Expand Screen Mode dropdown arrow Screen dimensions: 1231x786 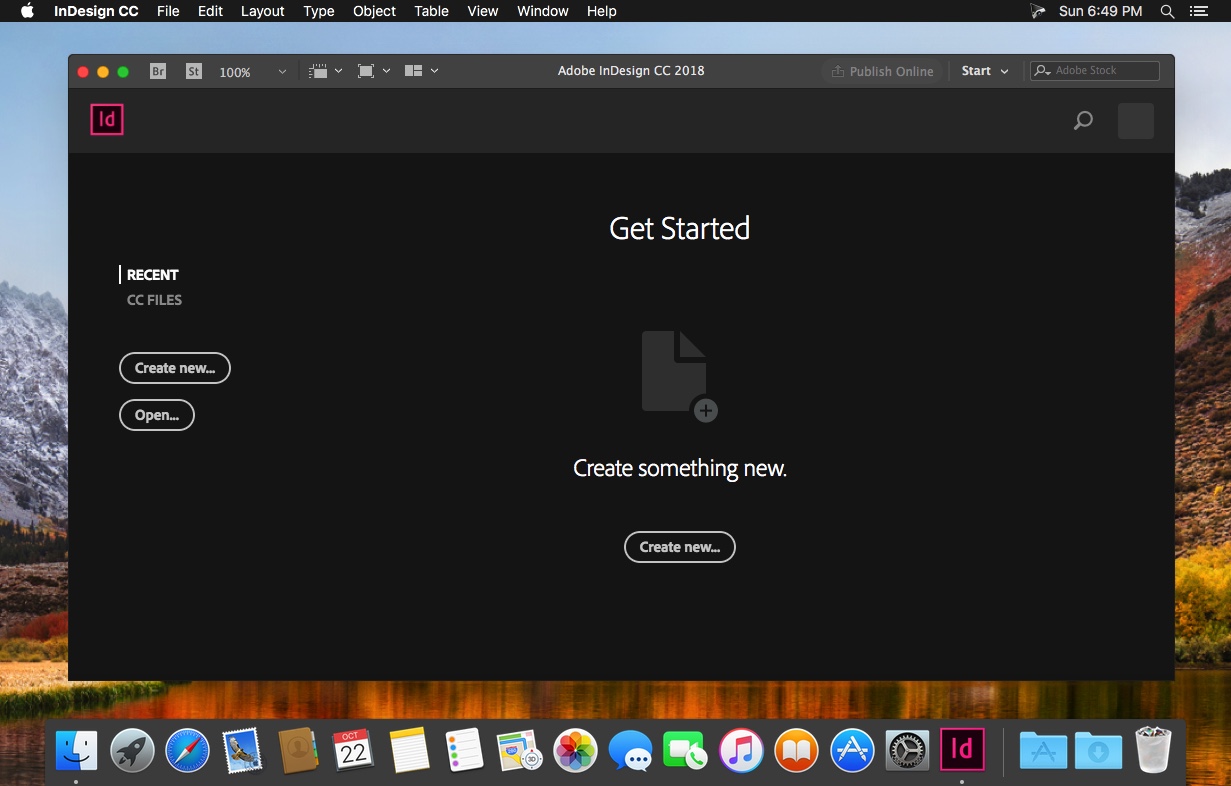pos(386,71)
